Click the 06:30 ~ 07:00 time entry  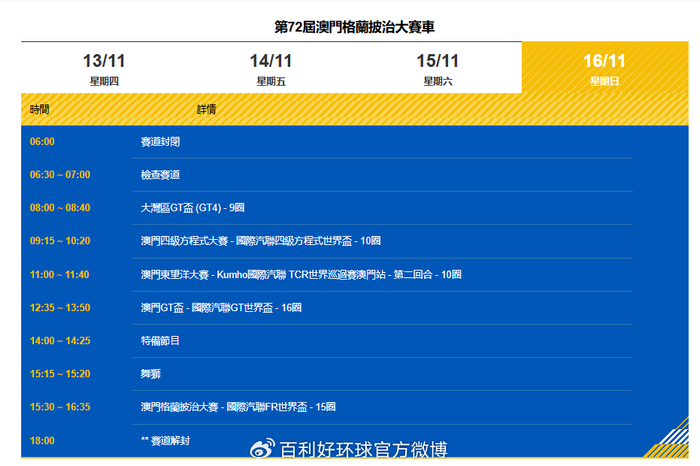click(60, 175)
